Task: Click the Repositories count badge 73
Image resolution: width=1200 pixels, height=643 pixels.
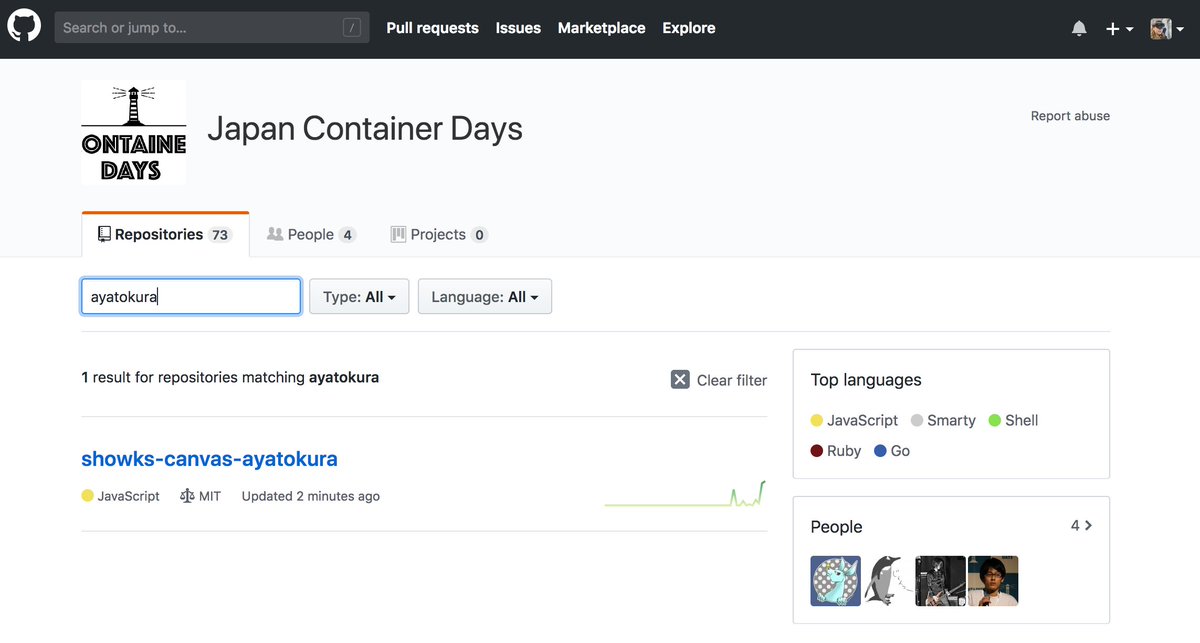Action: pyautogui.click(x=220, y=235)
